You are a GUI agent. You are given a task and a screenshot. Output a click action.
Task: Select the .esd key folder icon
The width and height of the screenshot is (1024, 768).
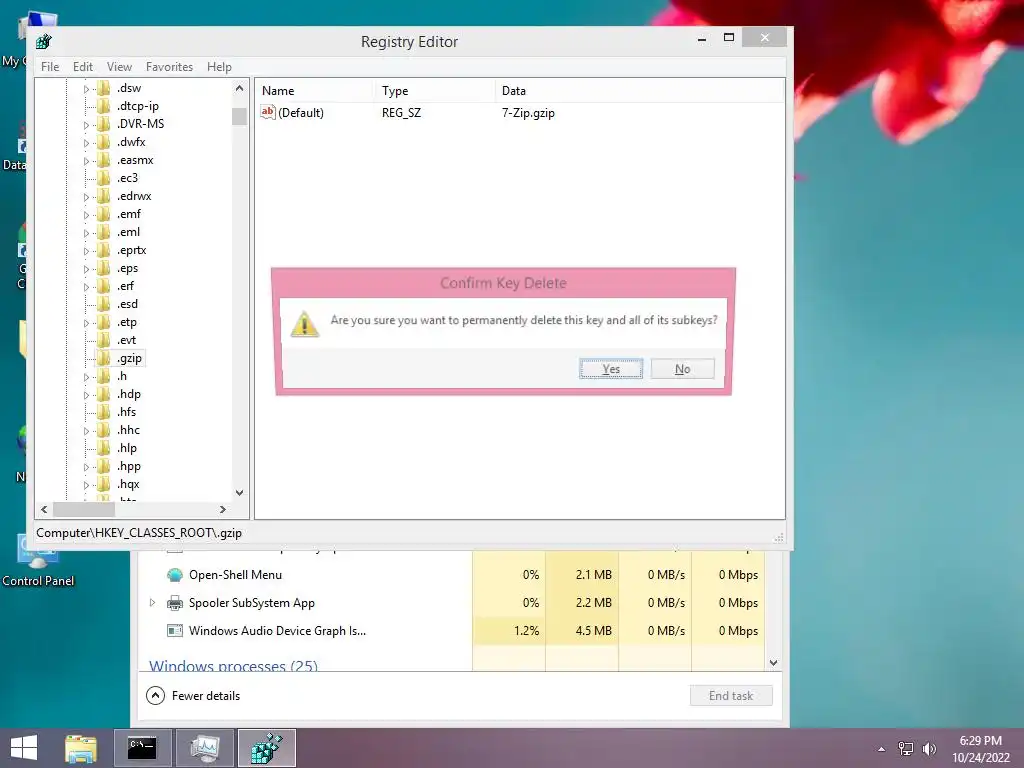coord(103,304)
